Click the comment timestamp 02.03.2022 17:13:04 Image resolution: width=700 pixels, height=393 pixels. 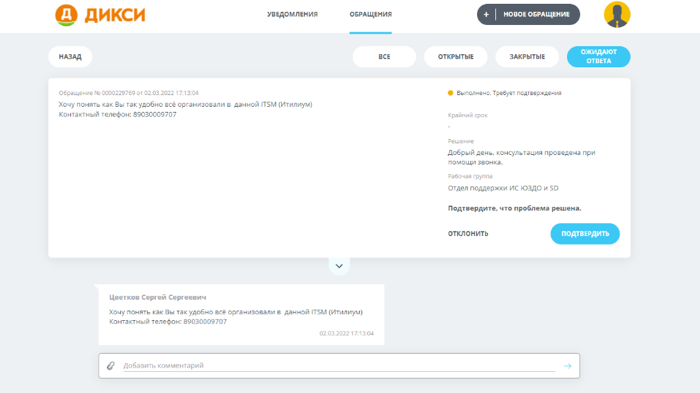coord(346,334)
